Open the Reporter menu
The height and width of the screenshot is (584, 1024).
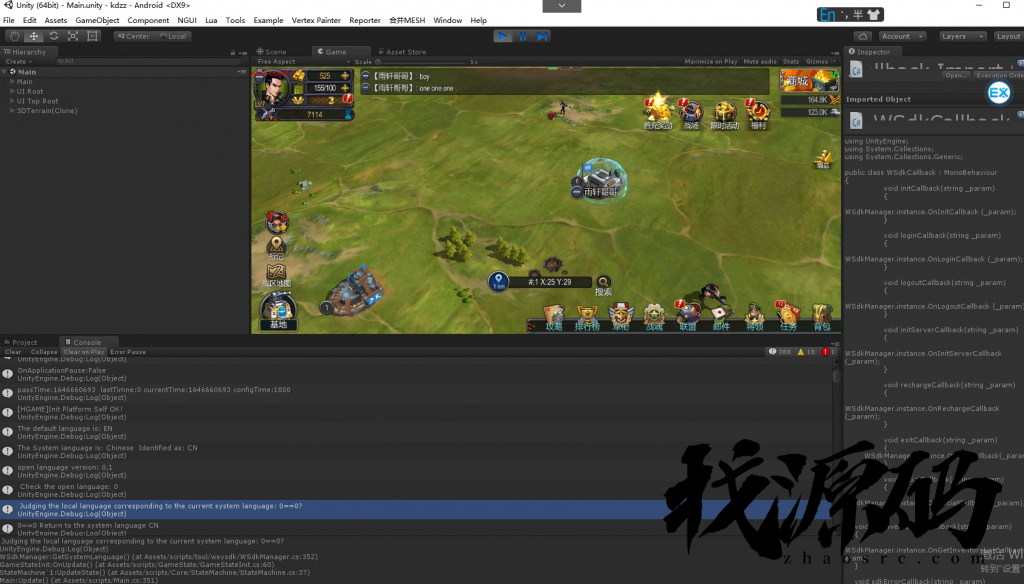(364, 20)
